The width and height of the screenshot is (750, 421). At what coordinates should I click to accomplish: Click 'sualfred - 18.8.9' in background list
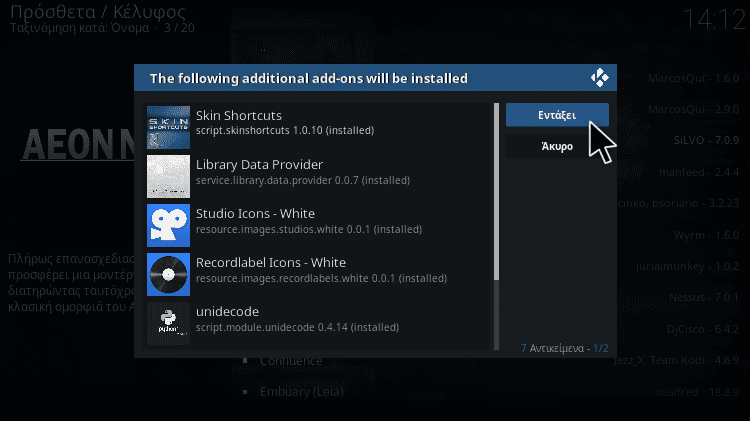(x=697, y=392)
